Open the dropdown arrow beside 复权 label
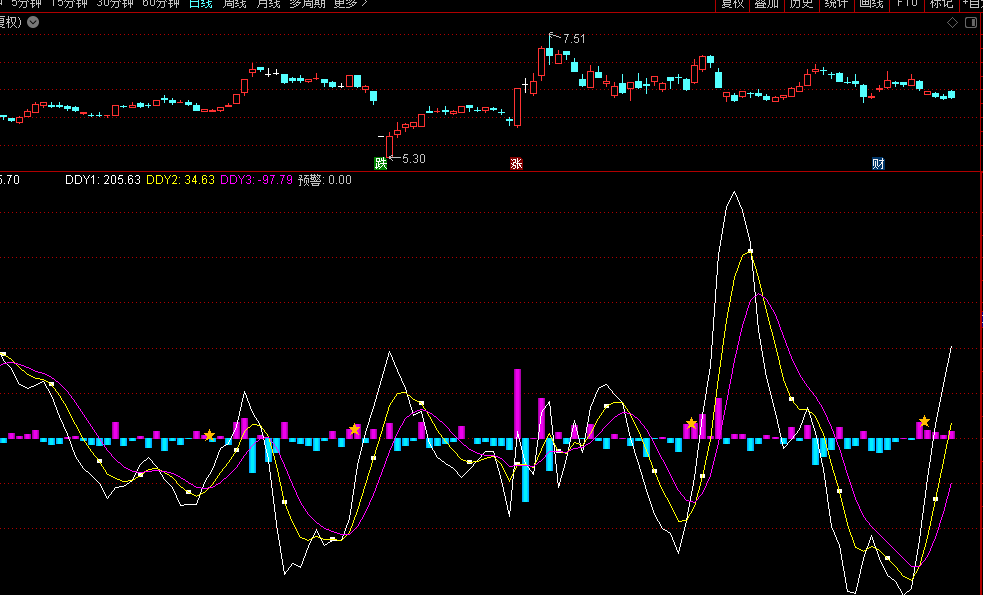This screenshot has width=983, height=595. (x=33, y=22)
